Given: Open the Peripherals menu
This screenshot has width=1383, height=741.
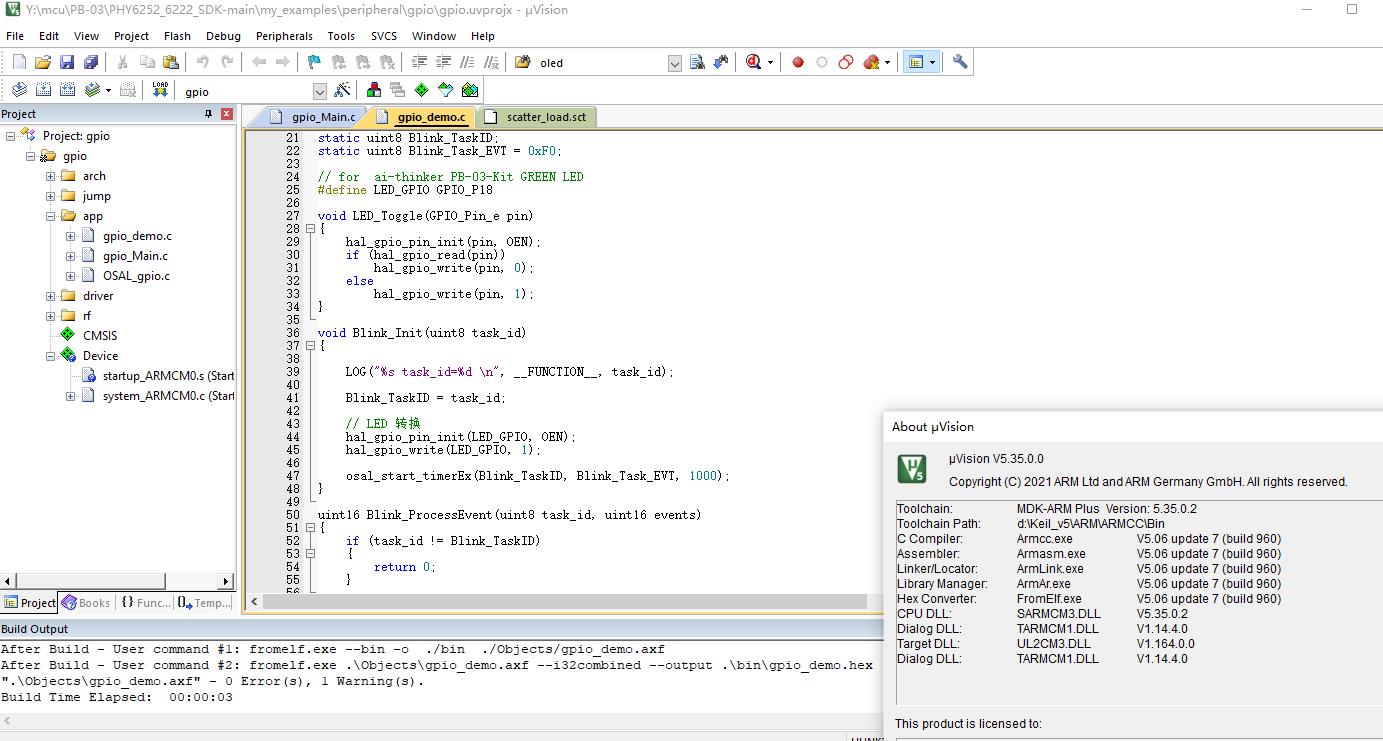Looking at the screenshot, I should point(284,36).
